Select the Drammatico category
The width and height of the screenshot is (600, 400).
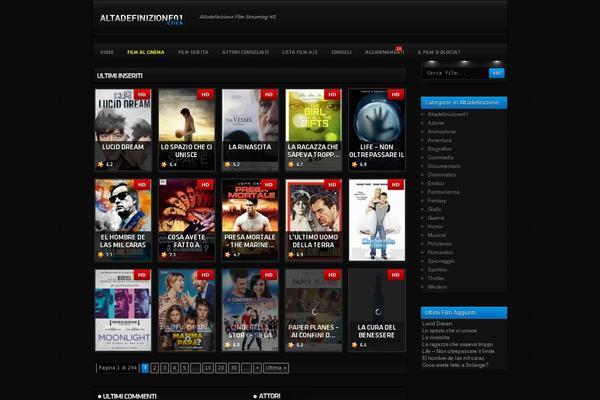click(x=442, y=175)
